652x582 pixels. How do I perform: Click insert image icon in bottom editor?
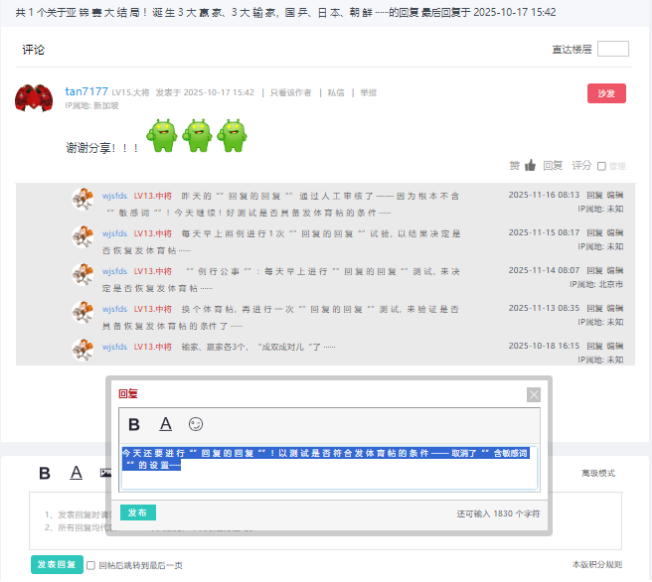click(105, 473)
